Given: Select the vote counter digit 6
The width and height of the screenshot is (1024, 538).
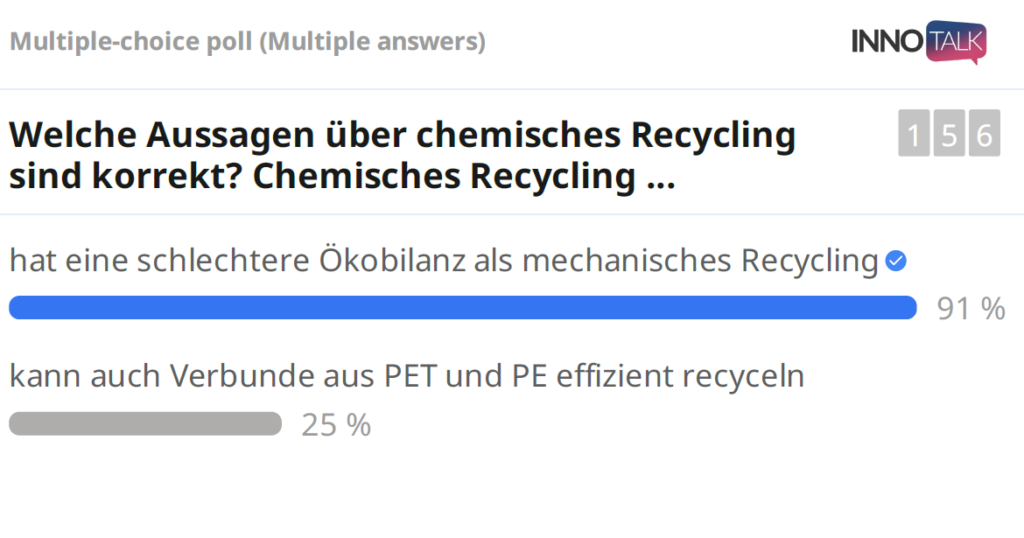Looking at the screenshot, I should point(984,135).
